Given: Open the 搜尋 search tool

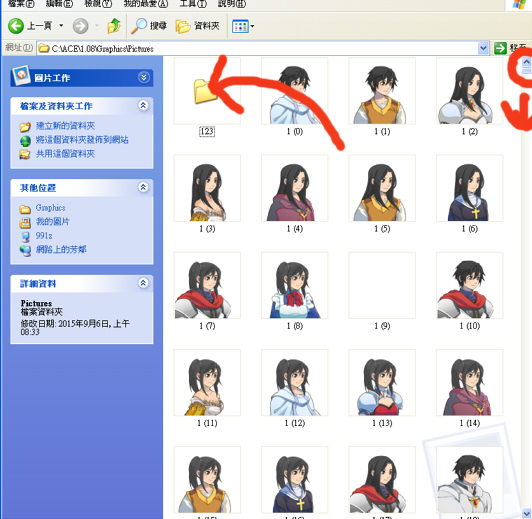Looking at the screenshot, I should tap(149, 26).
